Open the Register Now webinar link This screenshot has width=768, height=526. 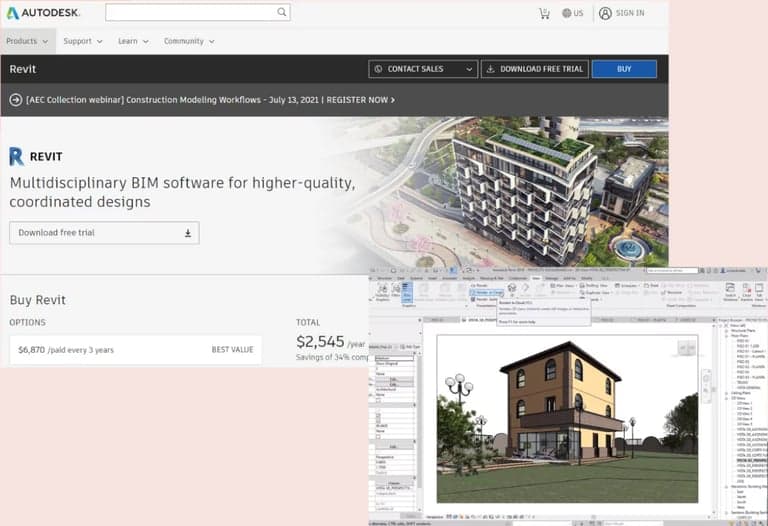click(360, 100)
